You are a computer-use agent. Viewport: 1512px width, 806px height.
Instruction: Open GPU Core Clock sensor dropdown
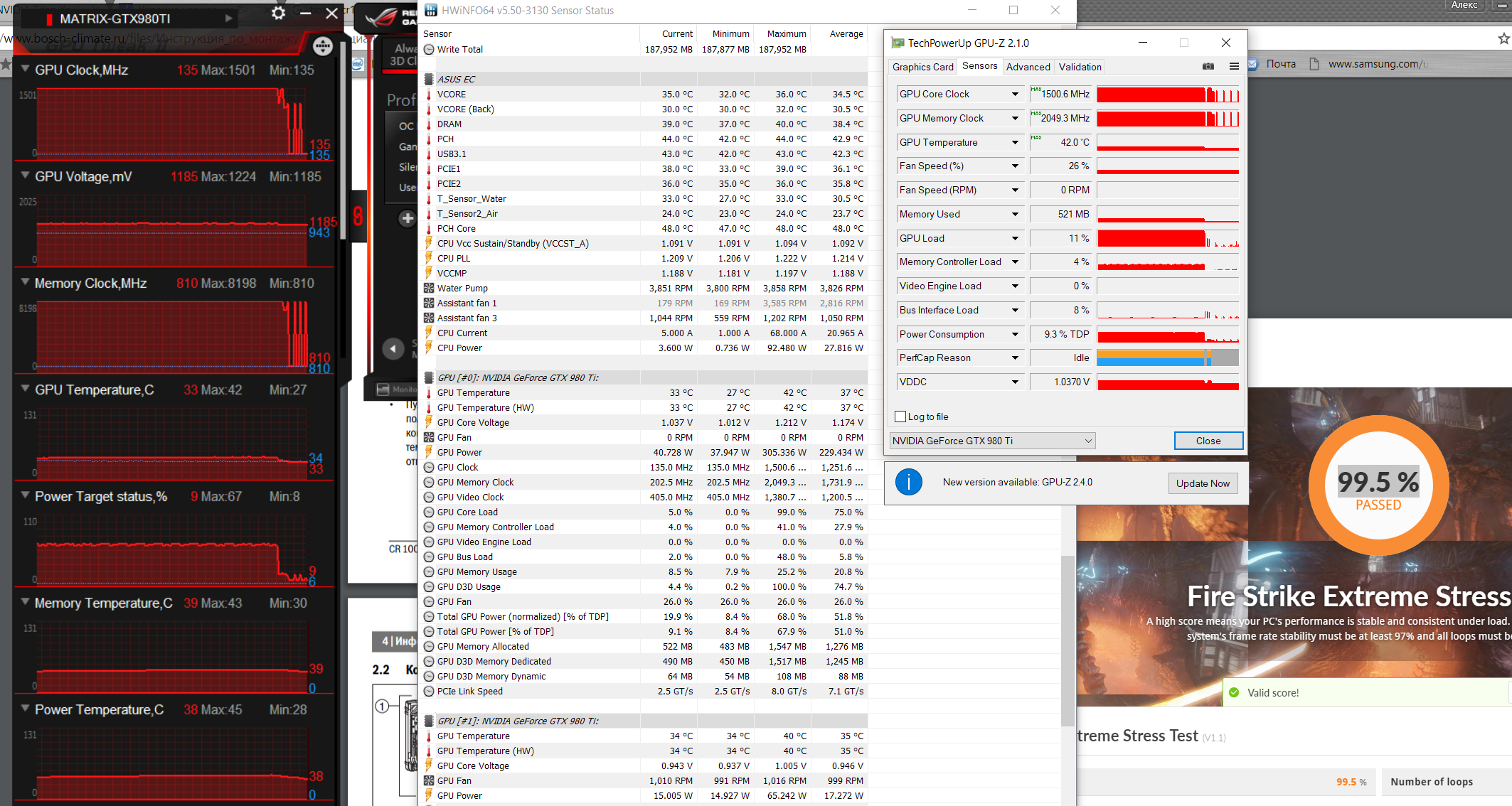[x=1015, y=94]
